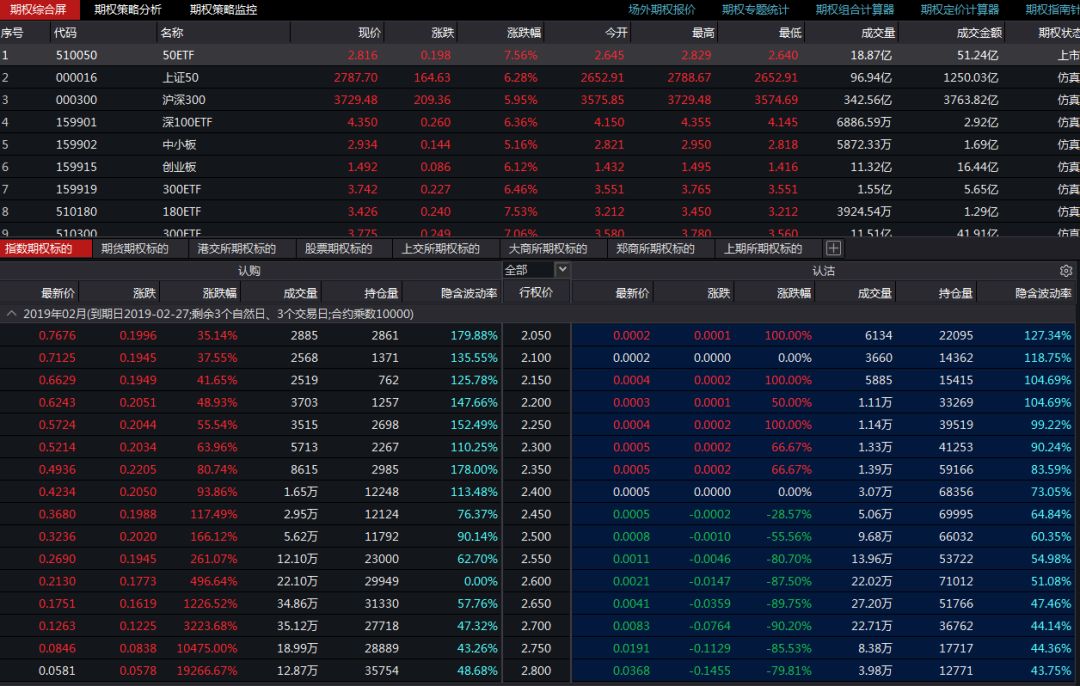Collapse the 2019年02月 expiry group
Viewport: 1080px width, 686px height.
12,314
